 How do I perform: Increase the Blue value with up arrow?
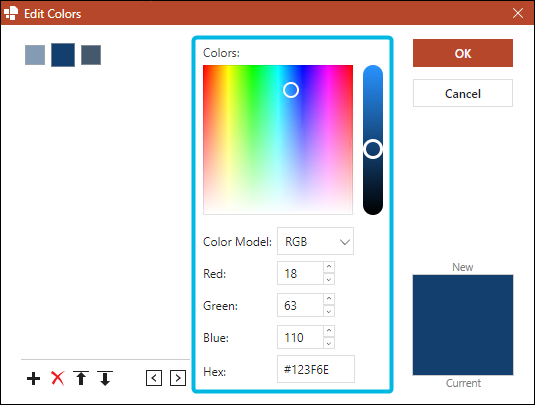329,331
